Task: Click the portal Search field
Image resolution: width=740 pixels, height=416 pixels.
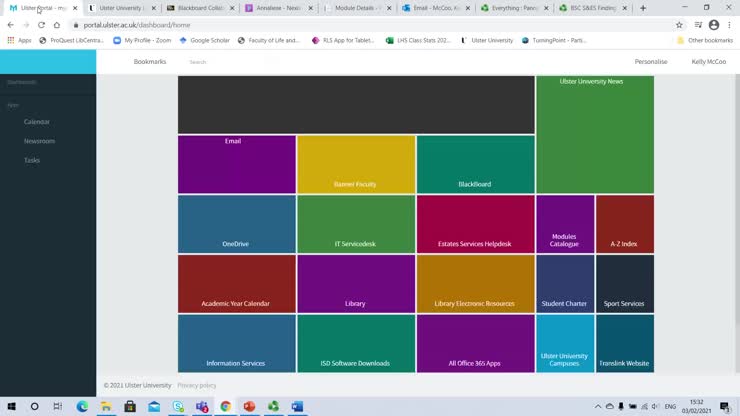Action: [x=231, y=62]
